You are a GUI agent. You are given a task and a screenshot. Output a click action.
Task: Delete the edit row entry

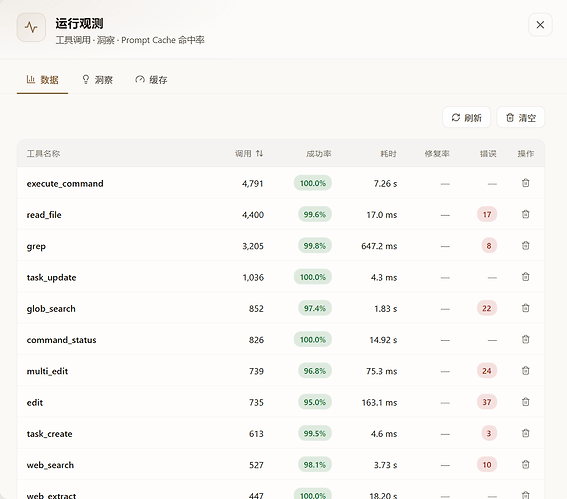tap(525, 402)
